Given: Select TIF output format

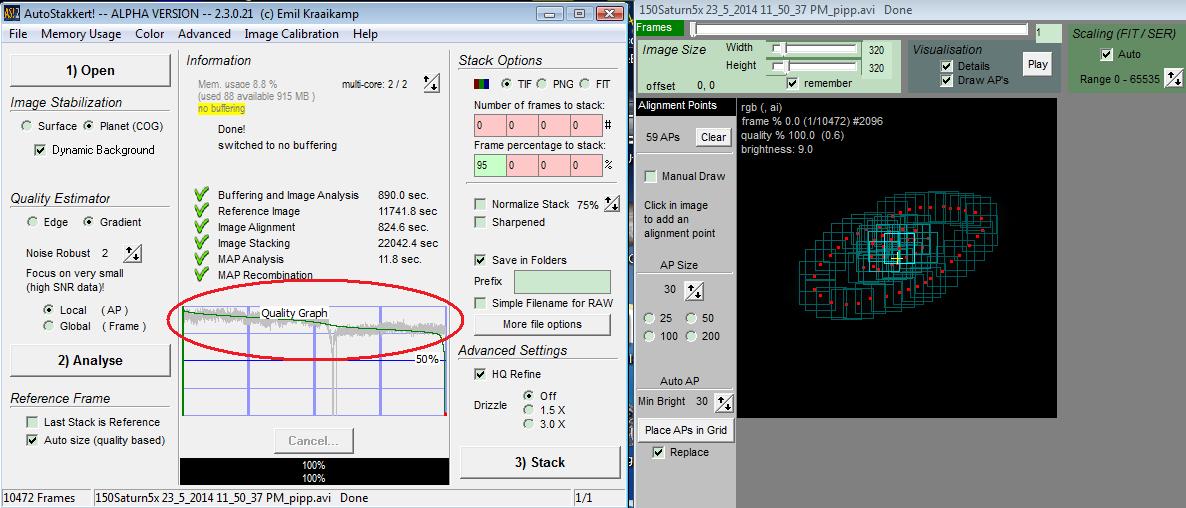Looking at the screenshot, I should click(505, 84).
